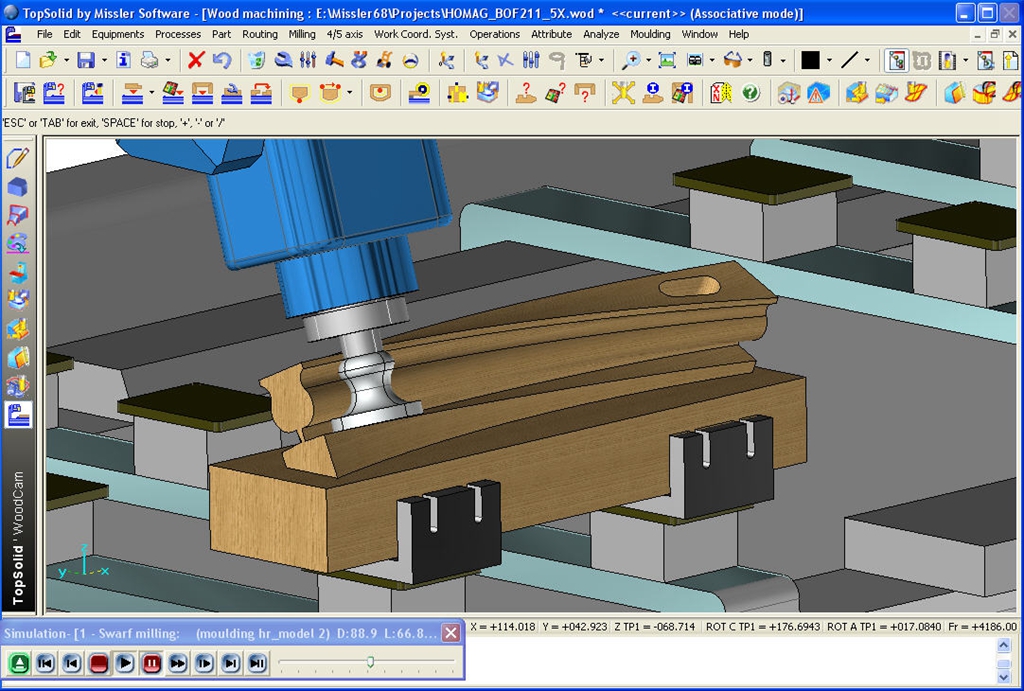Select the pencil sketch icon in left sidebar

coord(18,157)
